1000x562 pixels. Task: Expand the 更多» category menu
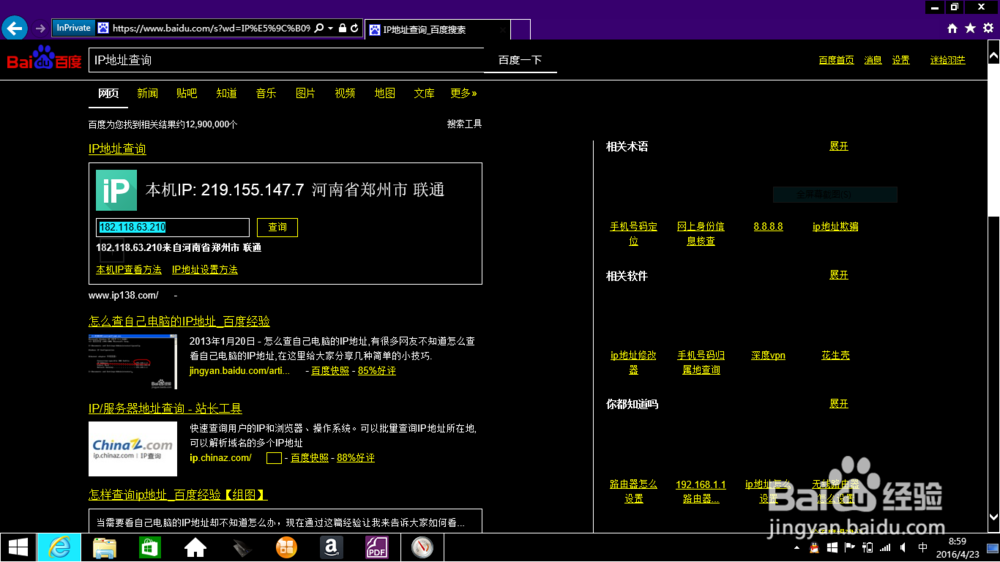(464, 93)
